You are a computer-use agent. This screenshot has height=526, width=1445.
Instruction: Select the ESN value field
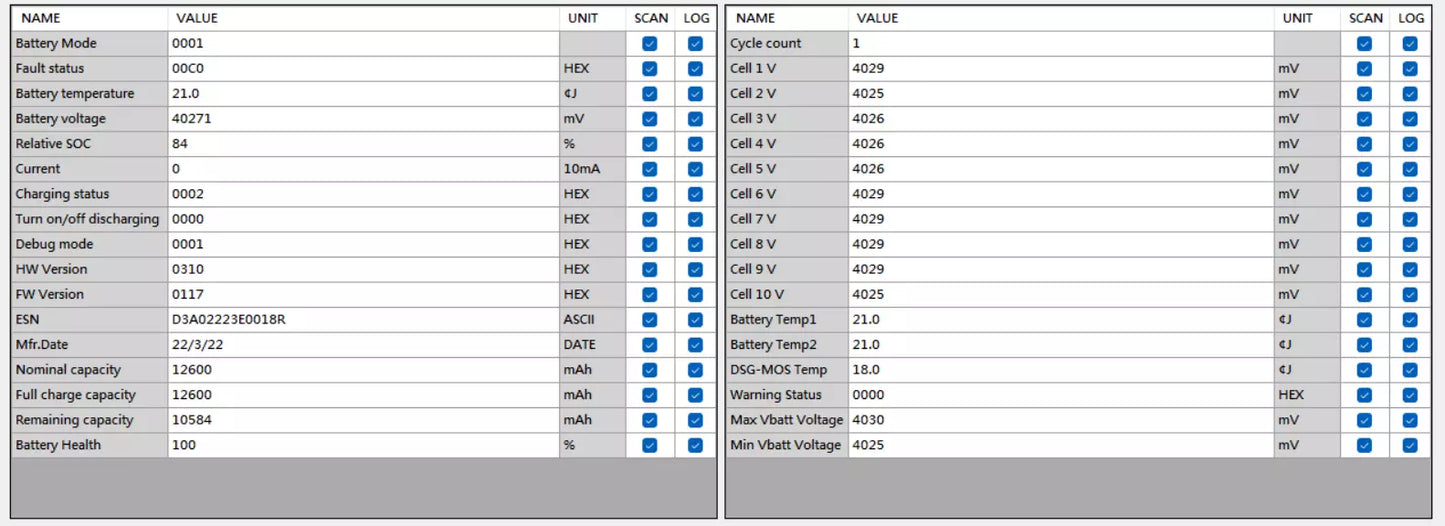pos(363,320)
